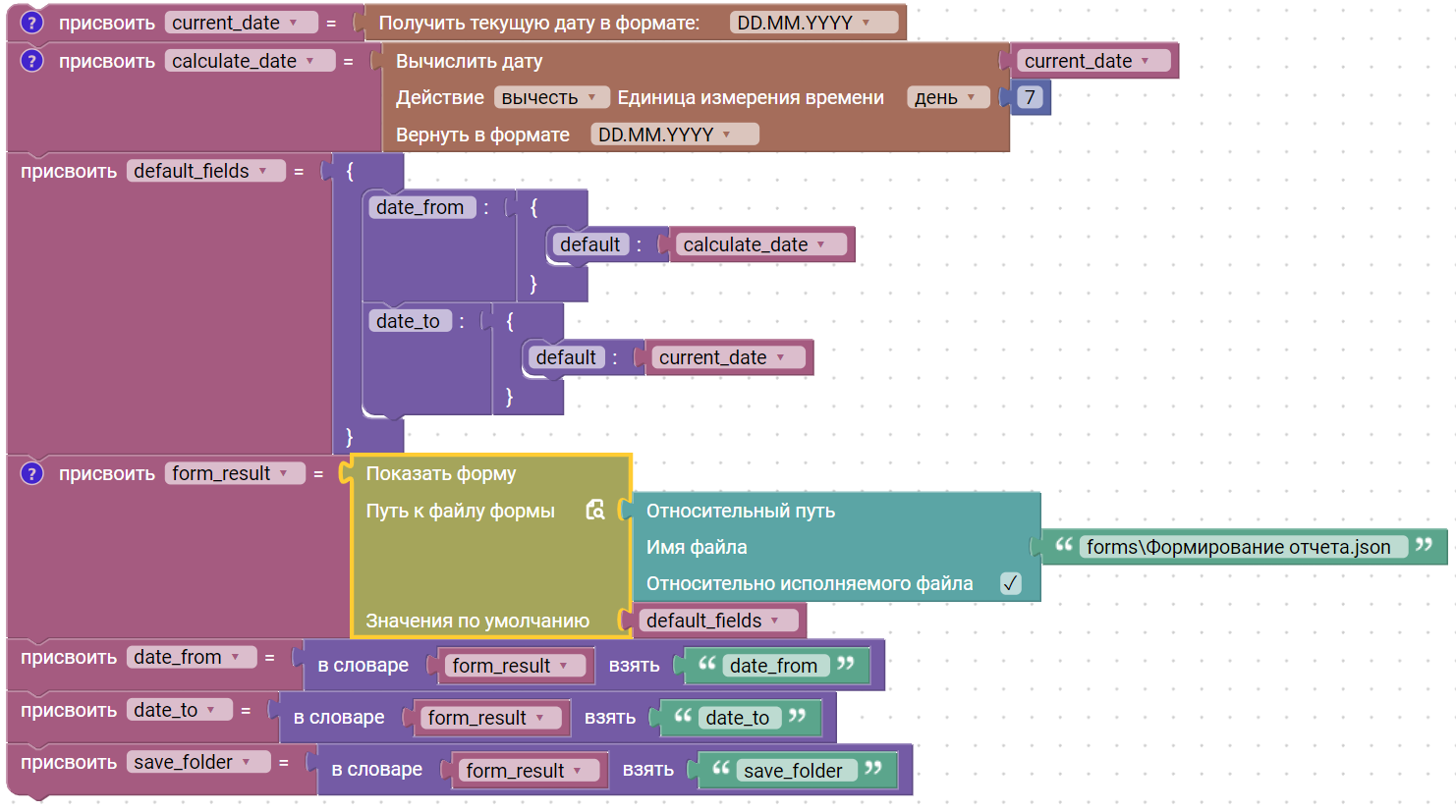Click closing quote icon of save_folder string
1456x812 pixels.
pos(873,769)
